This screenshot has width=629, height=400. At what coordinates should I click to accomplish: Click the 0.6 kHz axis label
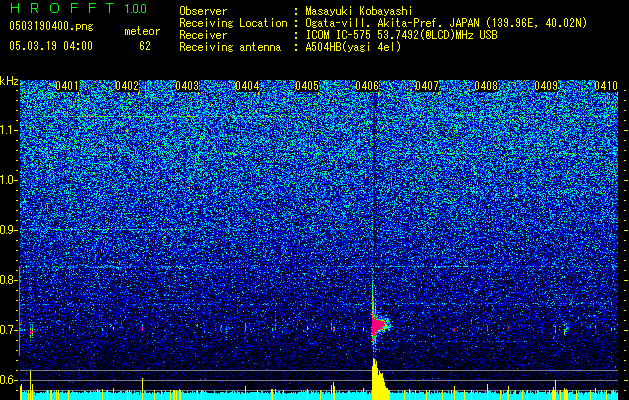(8, 380)
